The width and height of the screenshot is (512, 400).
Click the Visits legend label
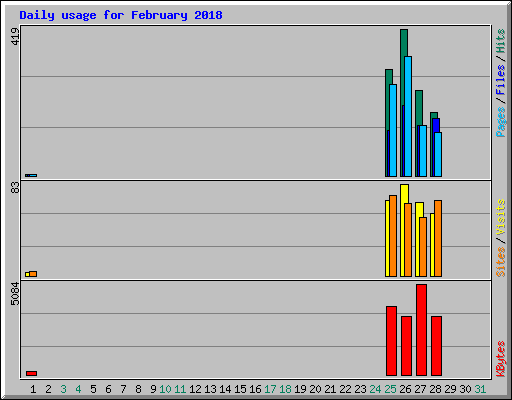point(500,218)
